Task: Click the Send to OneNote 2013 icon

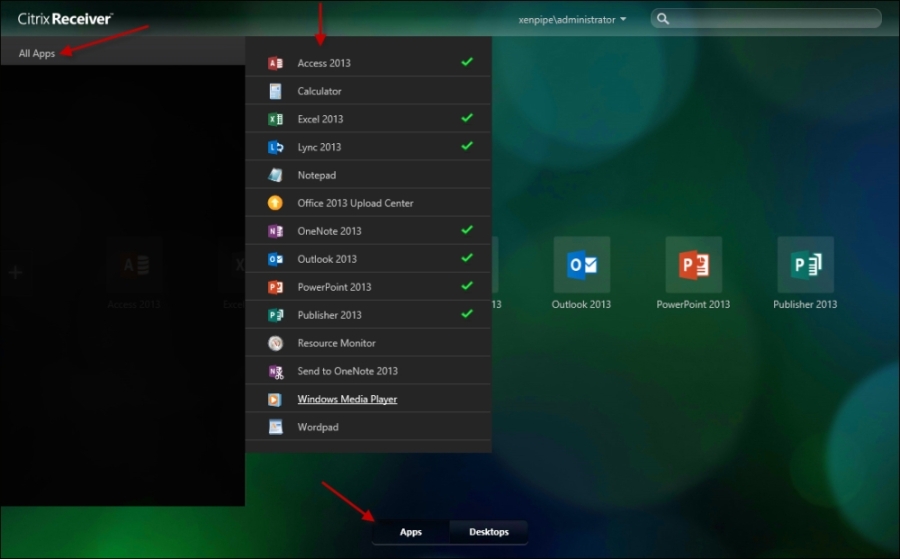Action: pyautogui.click(x=276, y=371)
